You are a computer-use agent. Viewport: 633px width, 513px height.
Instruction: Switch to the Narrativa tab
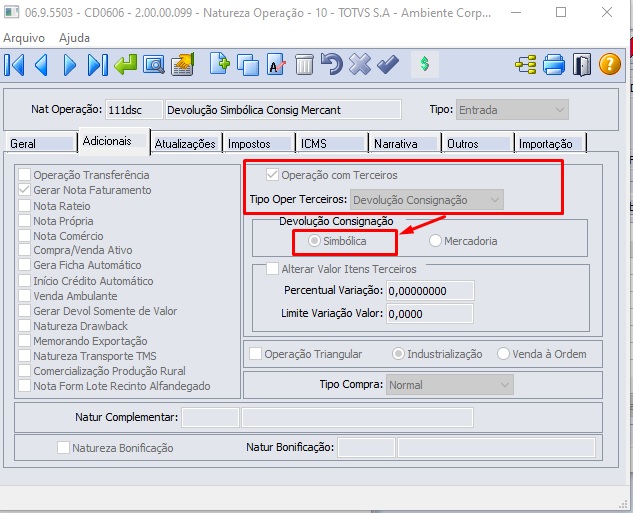click(x=405, y=144)
